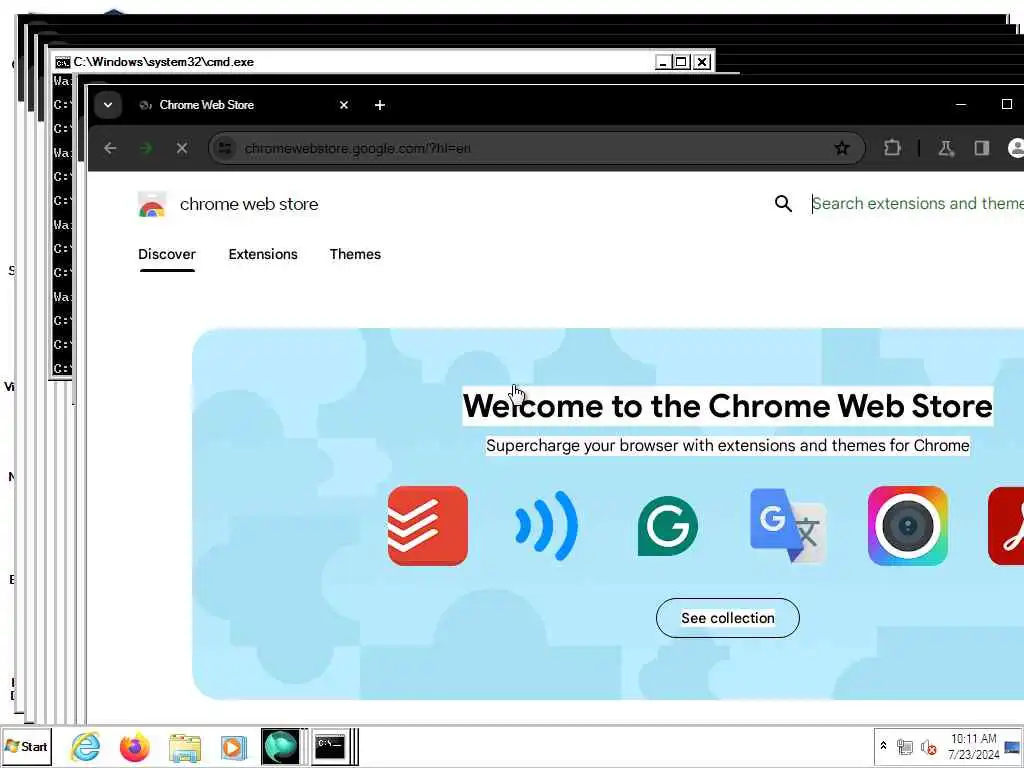Open the clock showing 10:11 AM
The width and height of the screenshot is (1024, 768).
click(x=974, y=746)
